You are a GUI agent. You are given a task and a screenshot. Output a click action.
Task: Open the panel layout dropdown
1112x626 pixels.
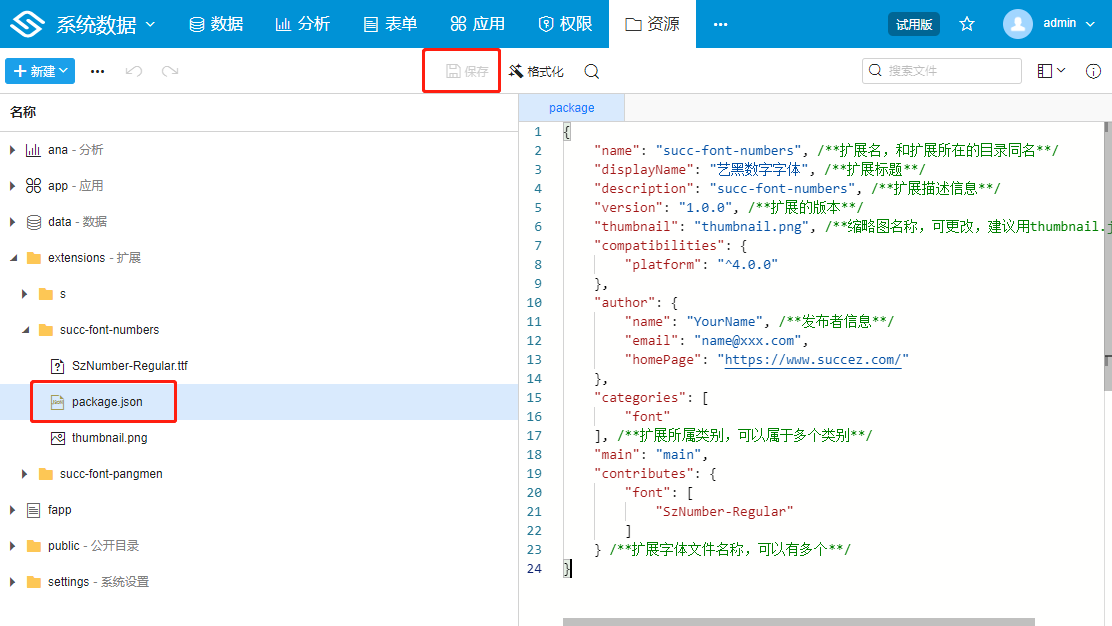tap(1051, 71)
